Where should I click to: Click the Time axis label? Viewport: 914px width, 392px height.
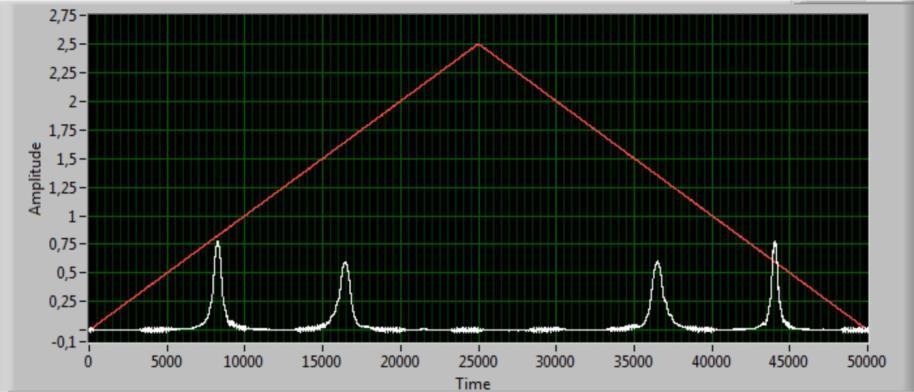click(473, 384)
